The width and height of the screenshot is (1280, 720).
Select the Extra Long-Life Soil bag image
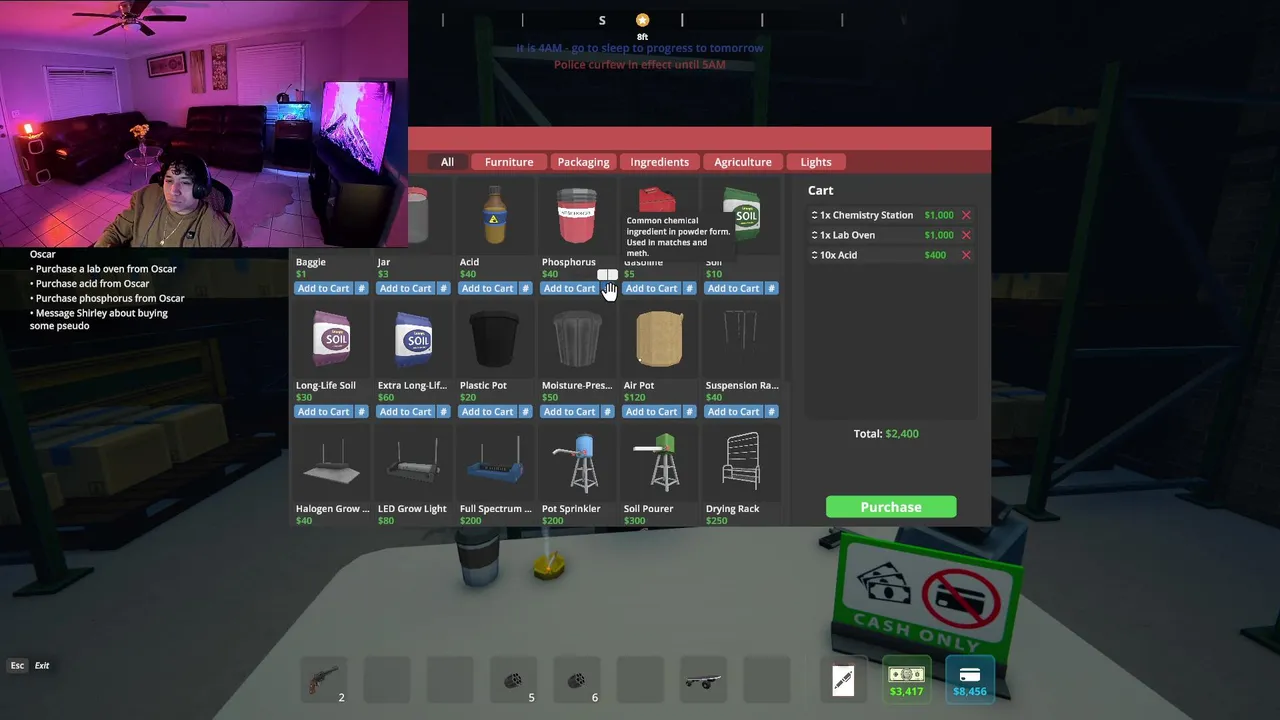[413, 340]
